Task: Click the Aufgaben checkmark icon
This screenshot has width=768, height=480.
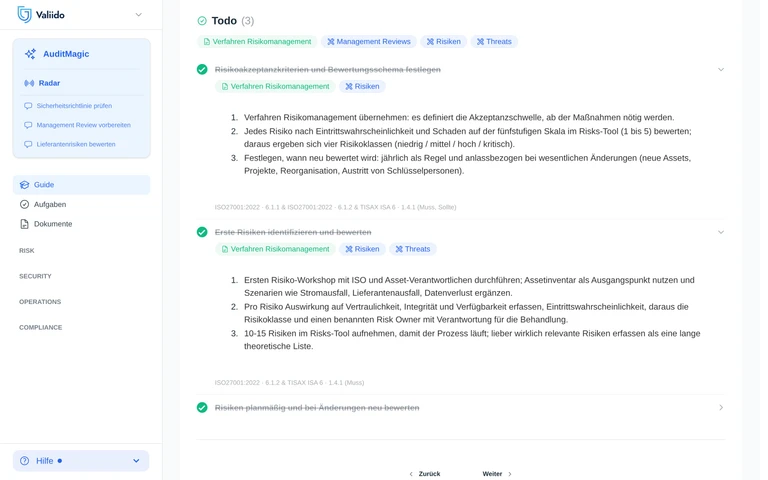Action: click(24, 204)
